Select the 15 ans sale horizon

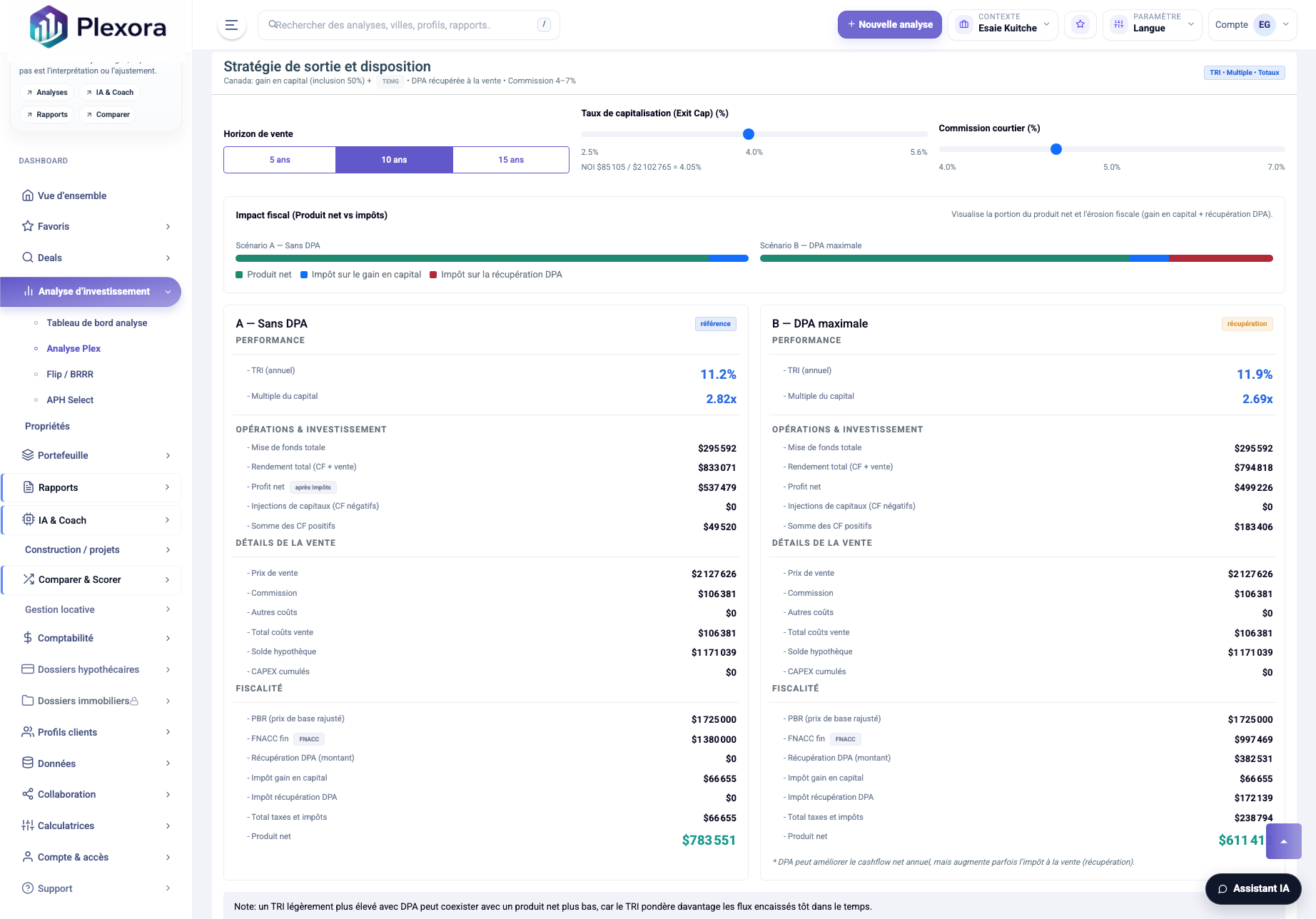pyautogui.click(x=511, y=160)
